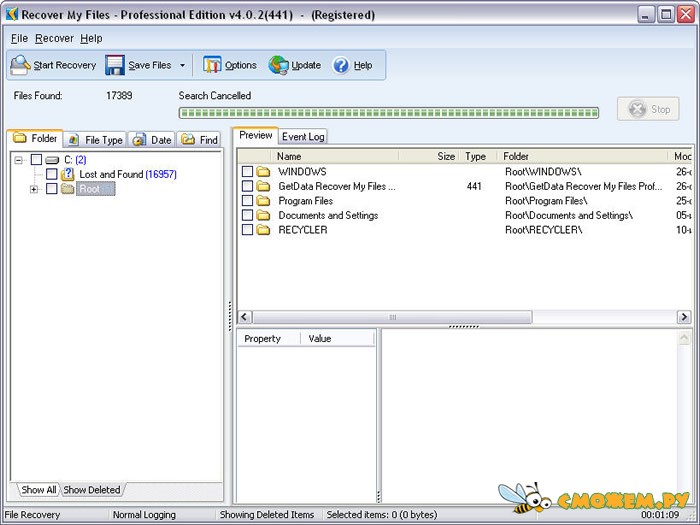The image size is (700, 525).
Task: Click the File Type tab icon
Action: (x=73, y=140)
